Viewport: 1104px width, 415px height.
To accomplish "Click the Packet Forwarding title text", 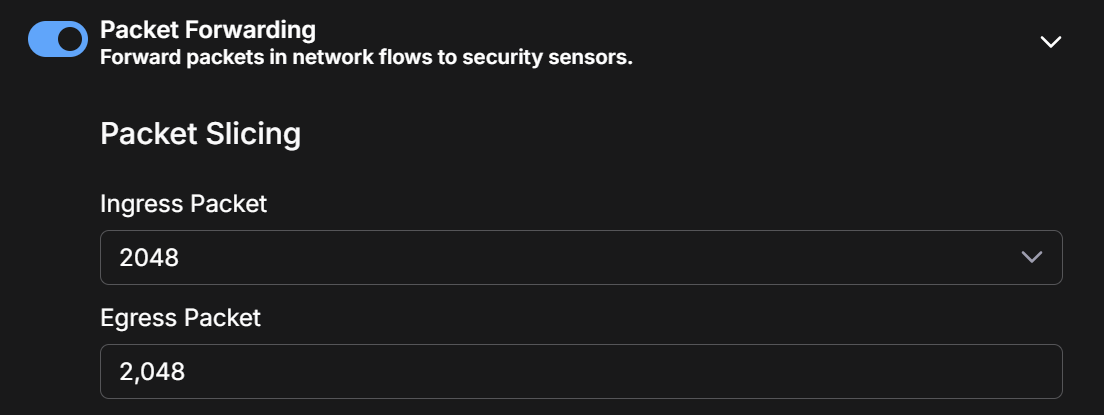I will coord(208,30).
